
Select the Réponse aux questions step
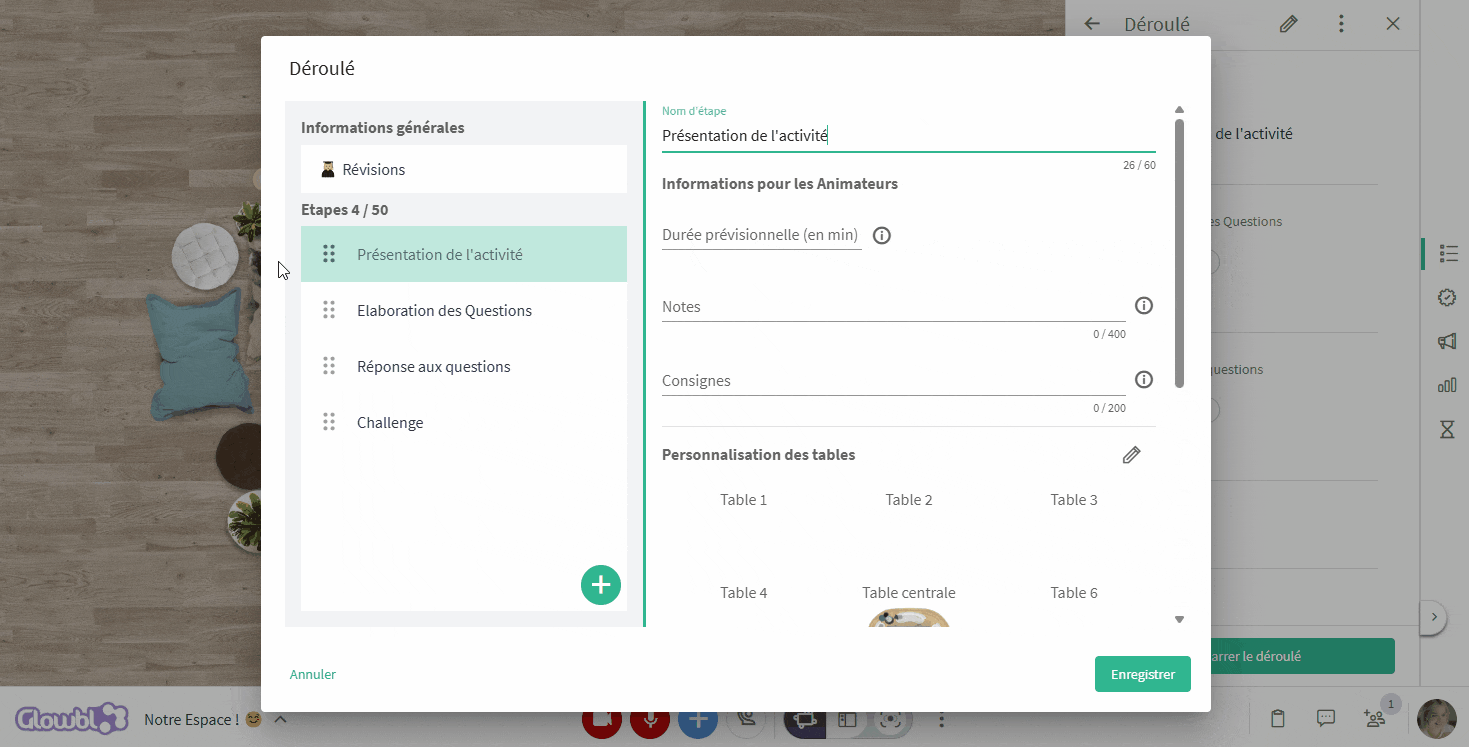[464, 366]
